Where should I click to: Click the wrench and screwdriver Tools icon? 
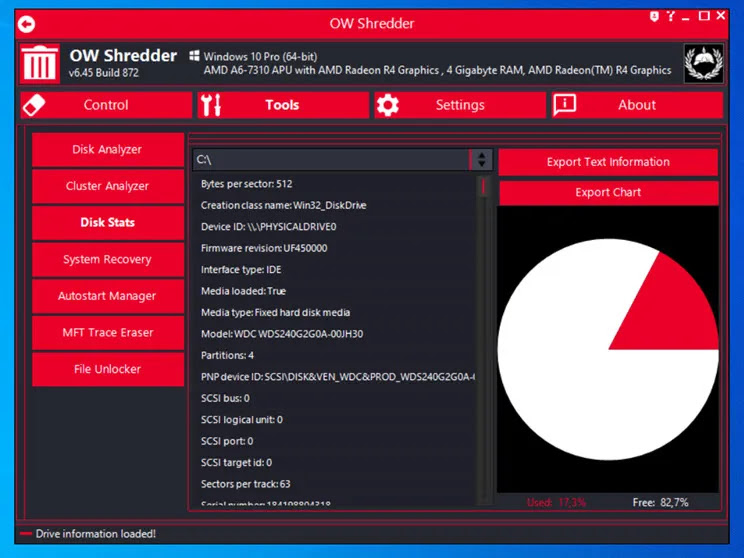tap(211, 105)
